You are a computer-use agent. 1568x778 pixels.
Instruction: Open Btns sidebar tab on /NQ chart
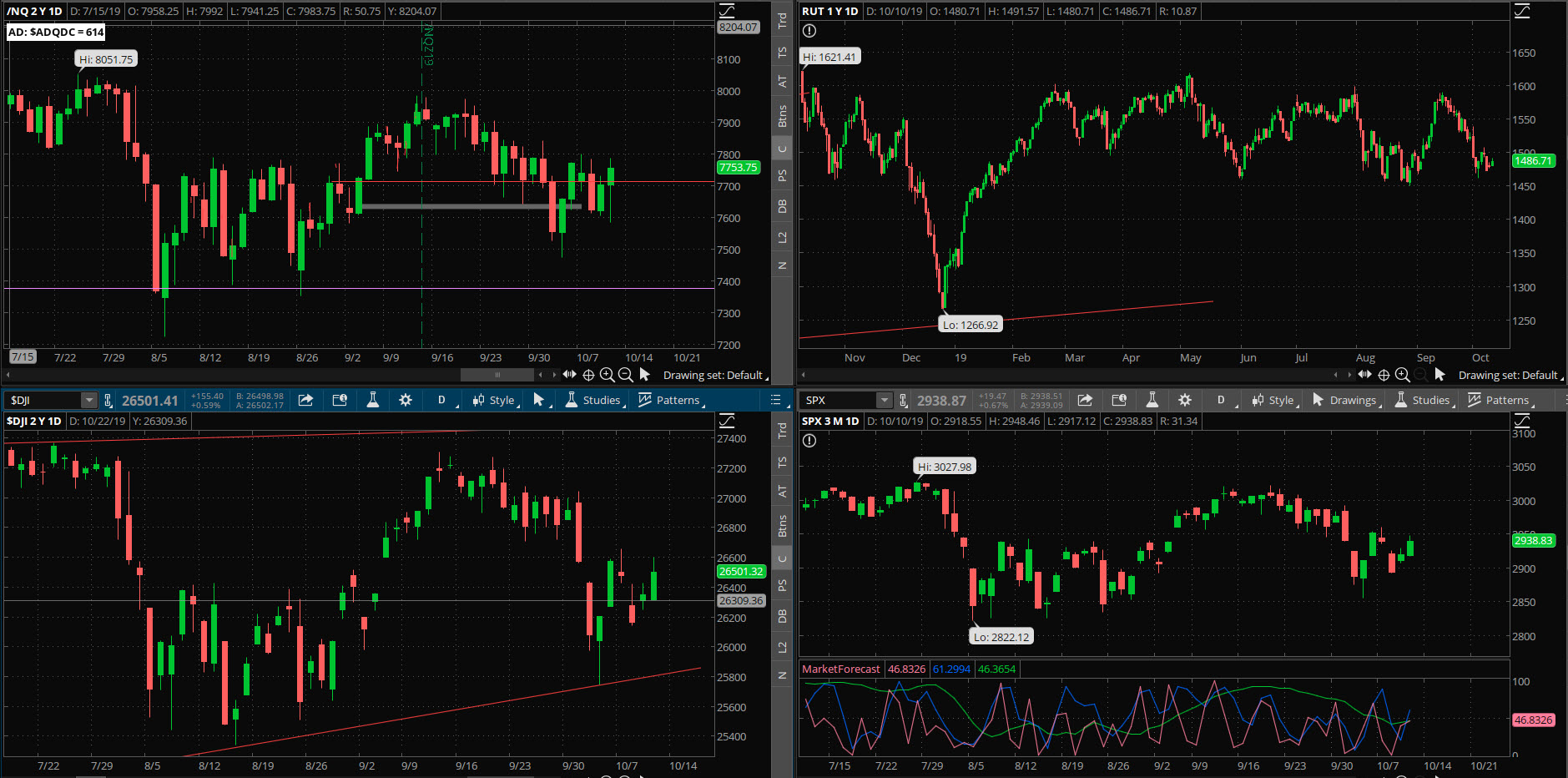pyautogui.click(x=782, y=116)
